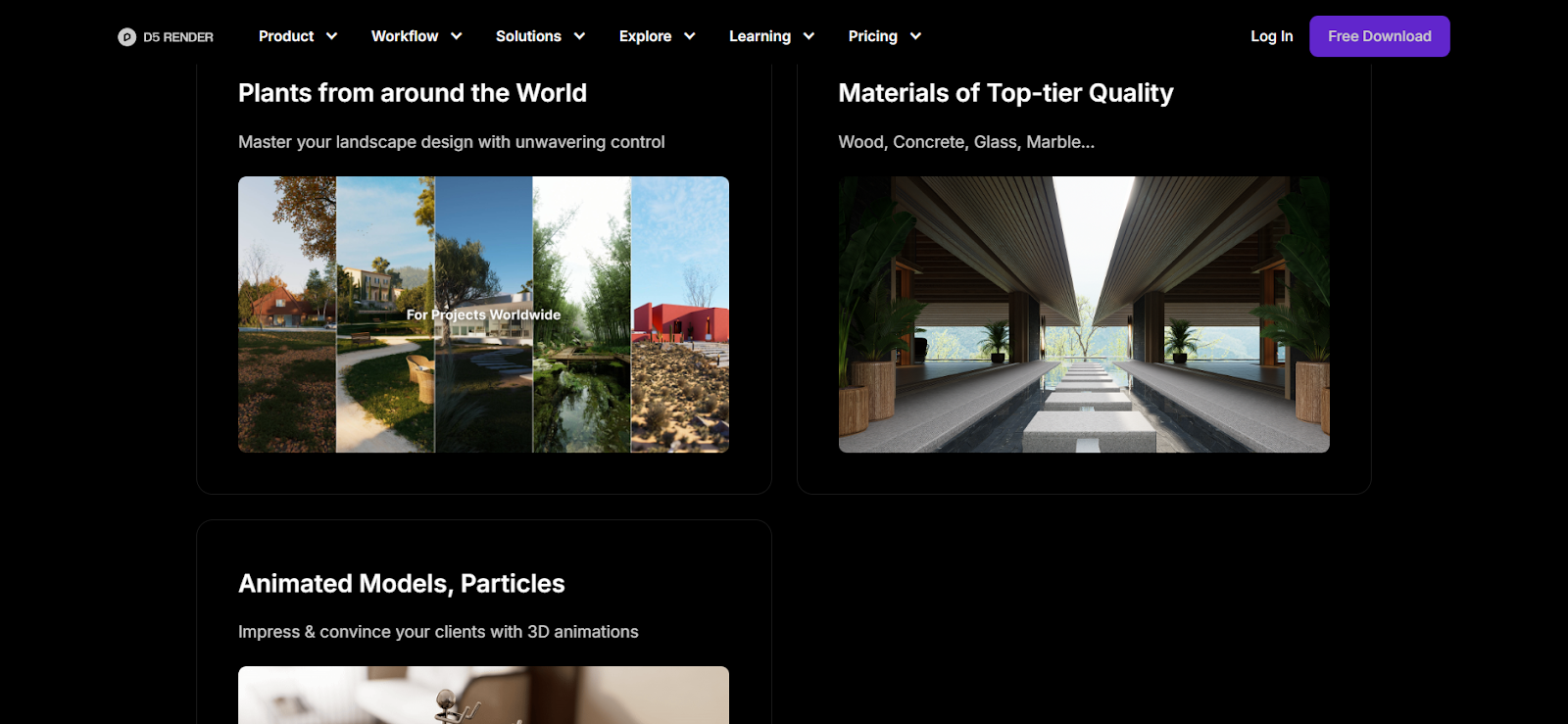
Task: Click the Log In link
Action: (x=1271, y=36)
